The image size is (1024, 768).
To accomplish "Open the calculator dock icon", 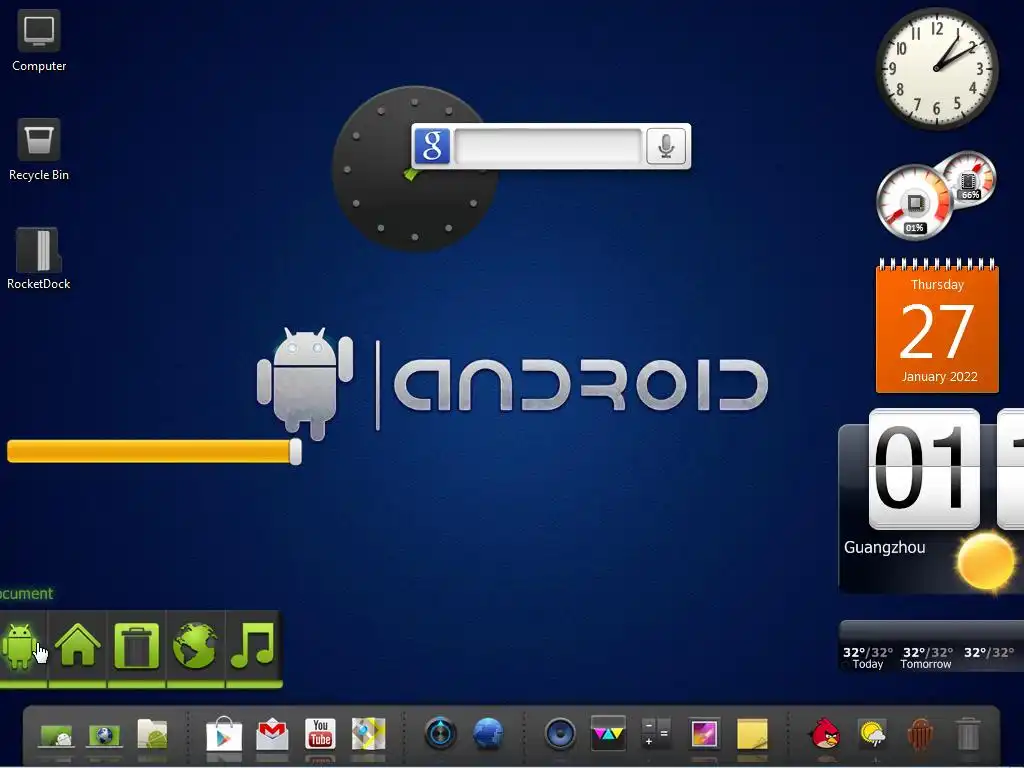I will tap(656, 733).
